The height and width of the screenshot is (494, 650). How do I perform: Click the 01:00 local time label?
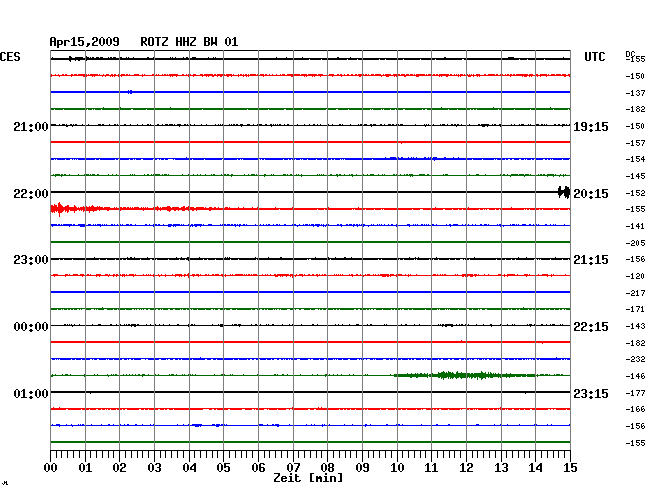31,393
